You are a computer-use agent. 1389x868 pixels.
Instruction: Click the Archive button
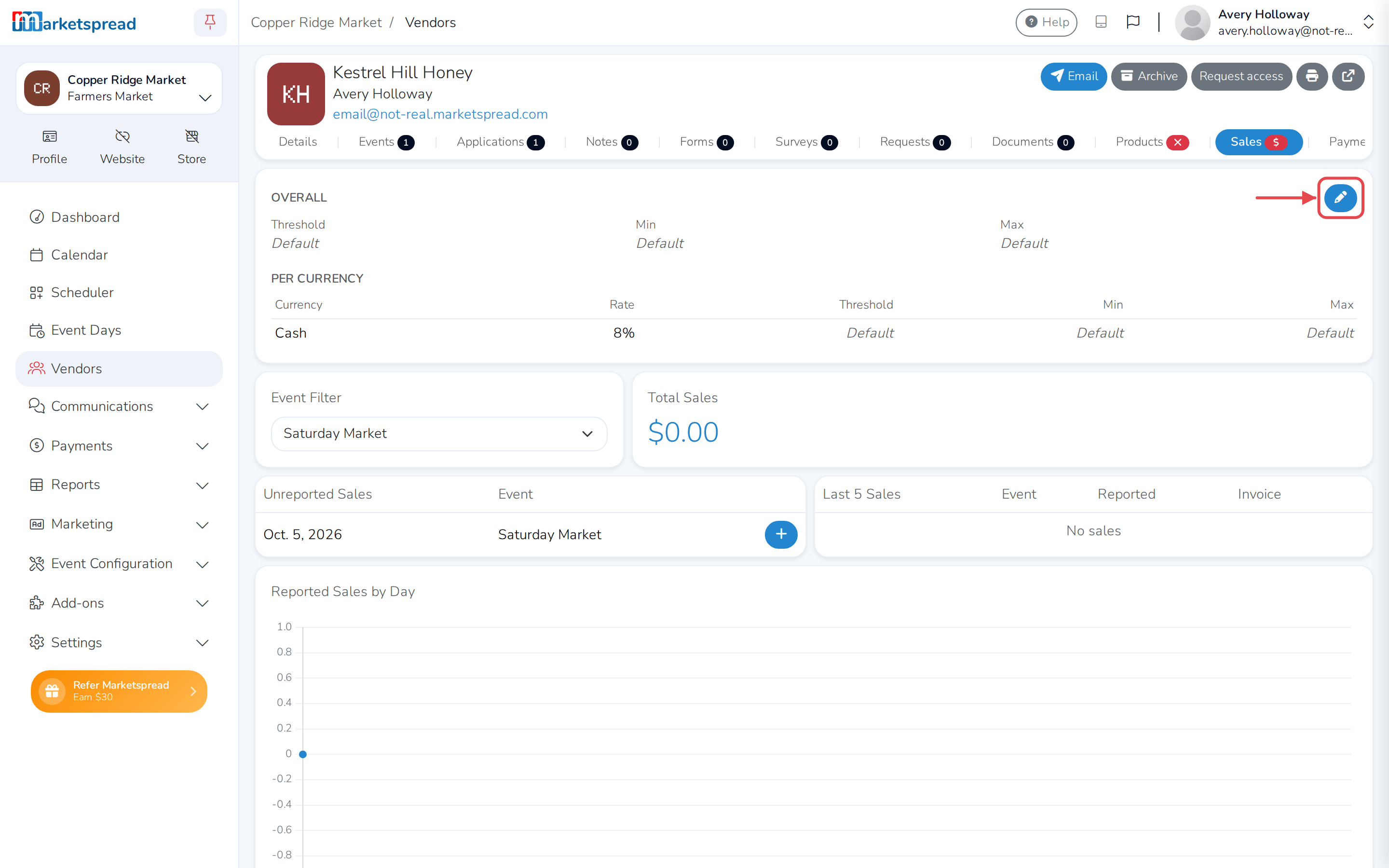[x=1148, y=76]
